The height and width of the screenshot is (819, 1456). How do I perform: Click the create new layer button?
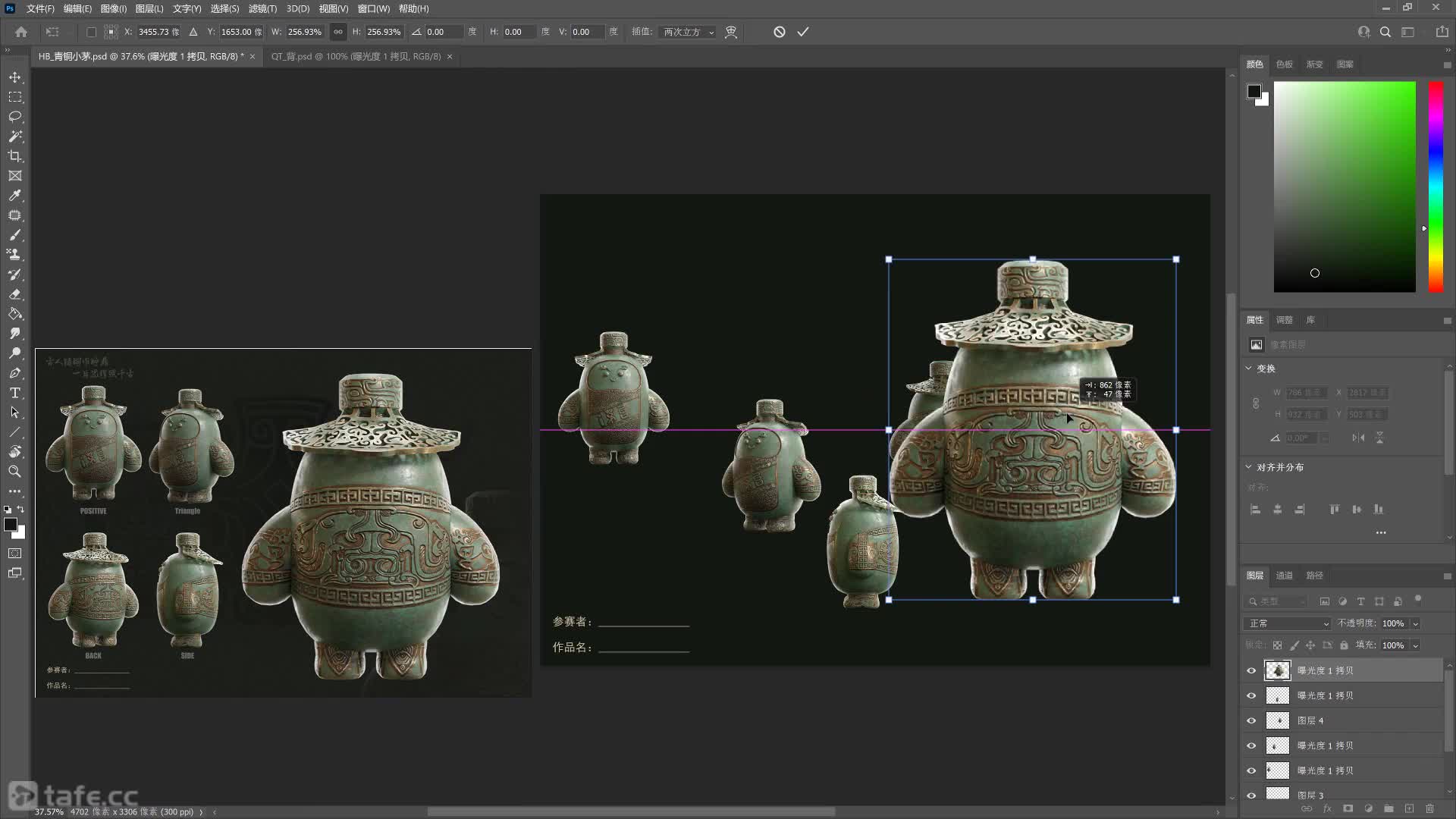(1409, 809)
